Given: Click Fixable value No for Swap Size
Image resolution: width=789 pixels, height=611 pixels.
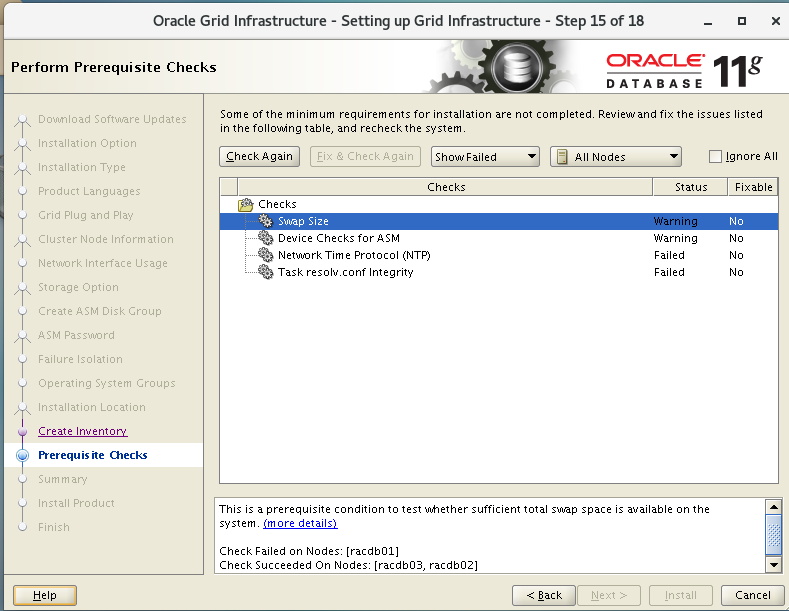Looking at the screenshot, I should point(736,221).
